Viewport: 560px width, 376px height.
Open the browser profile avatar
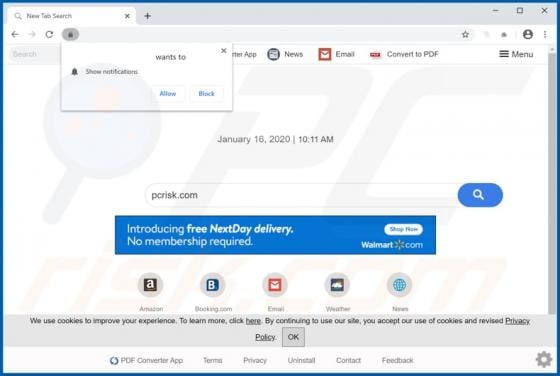point(528,34)
